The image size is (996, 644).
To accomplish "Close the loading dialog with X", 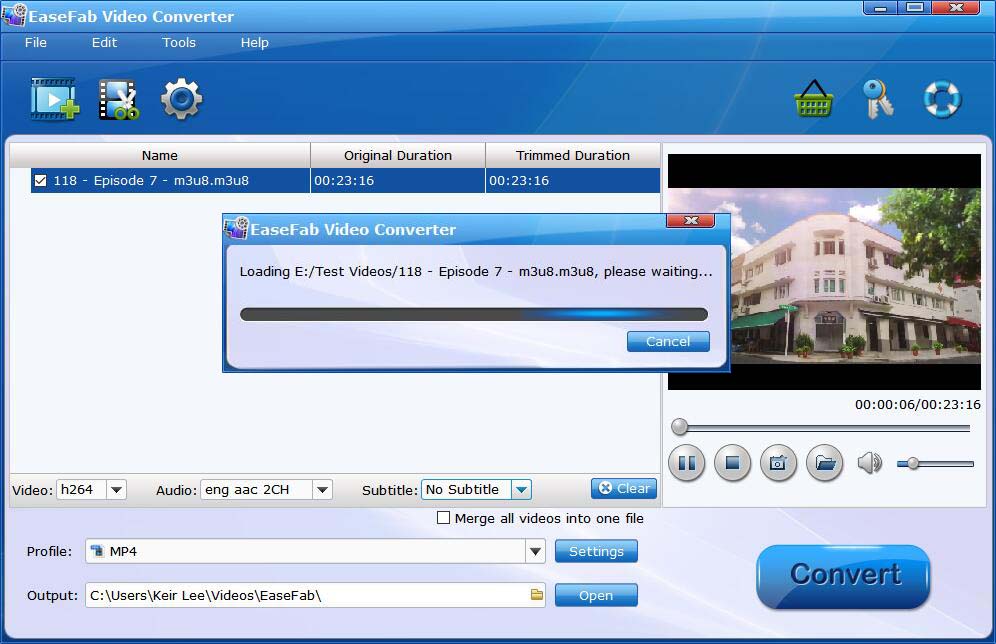I will click(690, 220).
